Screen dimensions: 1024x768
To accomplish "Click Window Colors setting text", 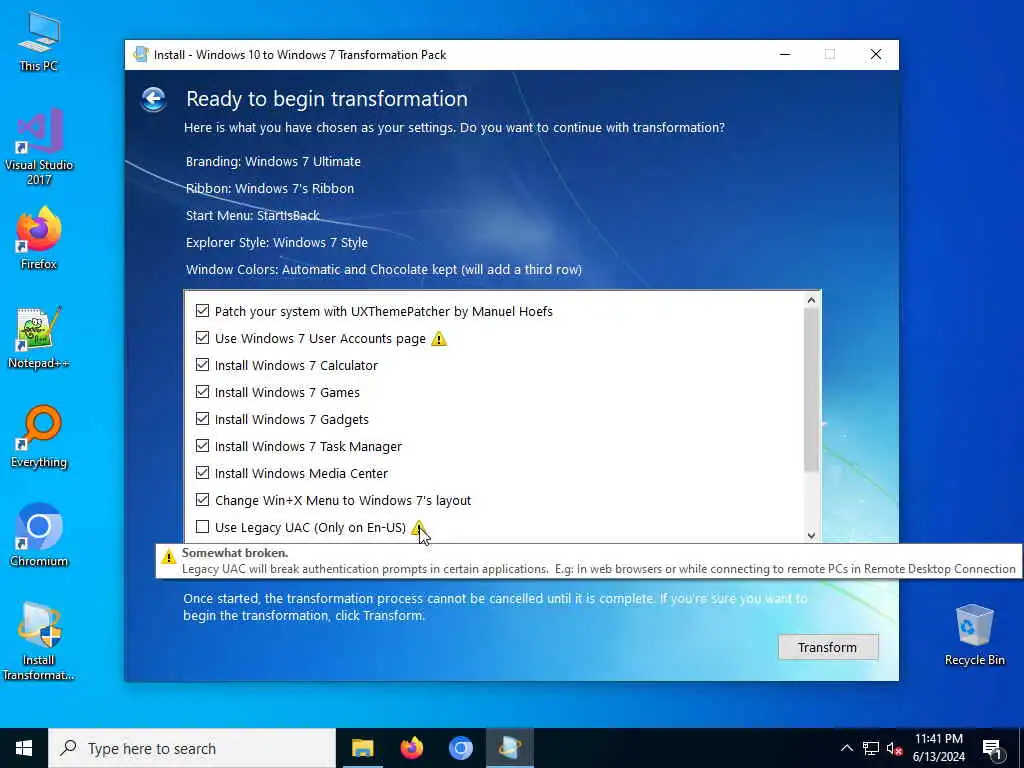I will point(384,269).
